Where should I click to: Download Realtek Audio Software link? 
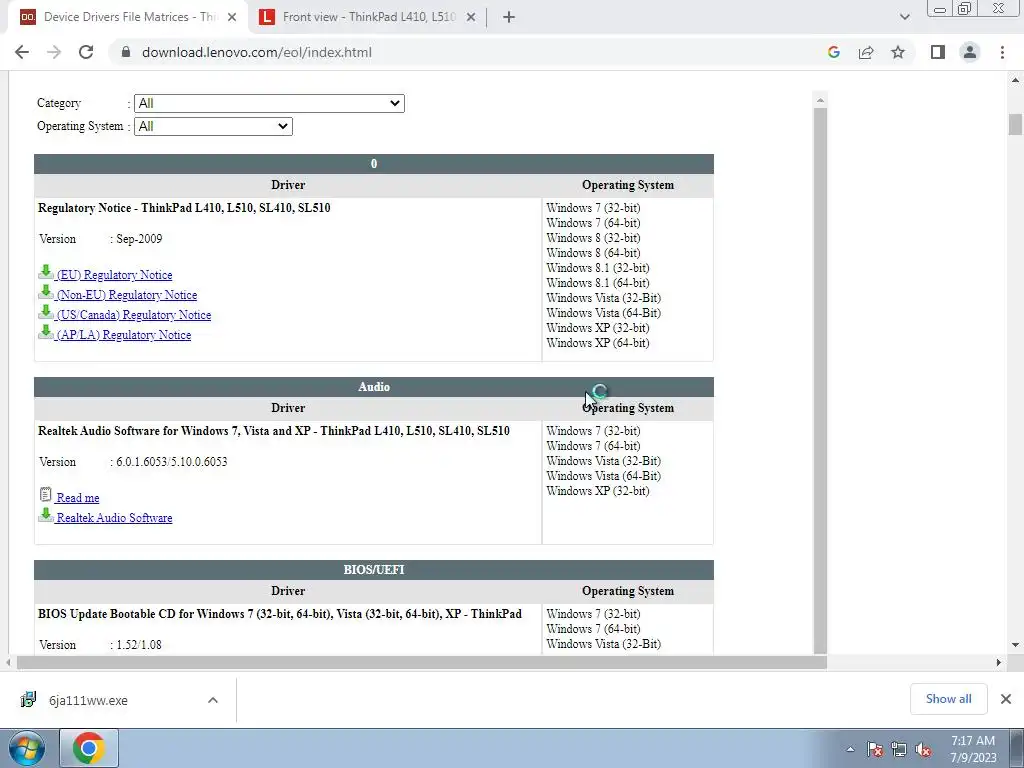[x=114, y=518]
